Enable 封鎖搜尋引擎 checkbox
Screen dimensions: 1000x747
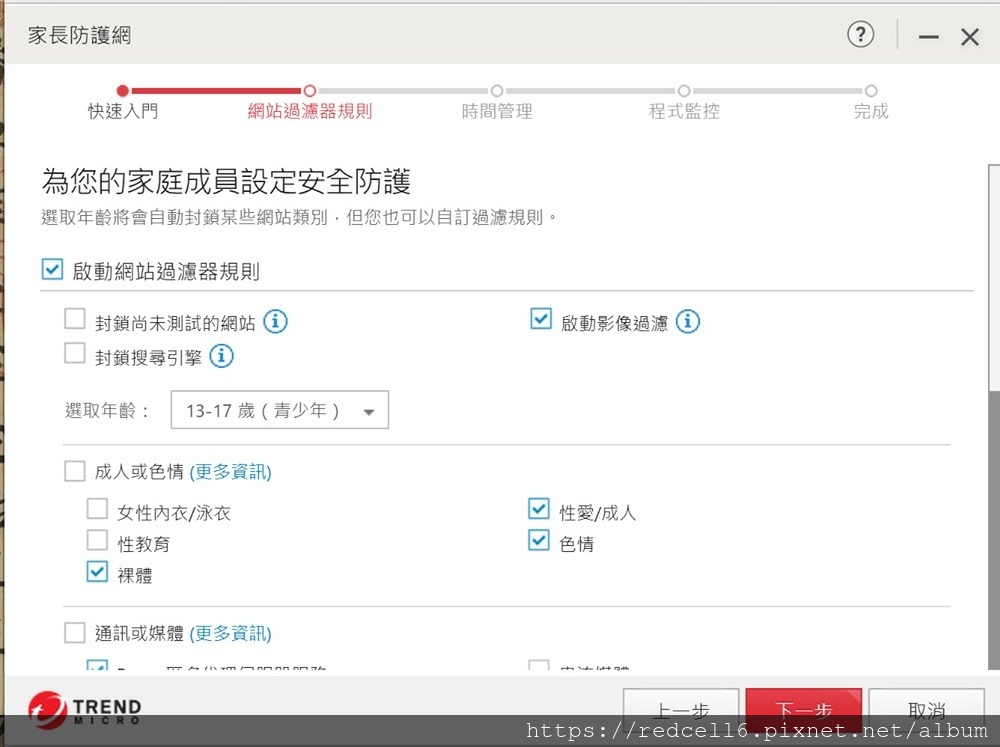pos(75,353)
